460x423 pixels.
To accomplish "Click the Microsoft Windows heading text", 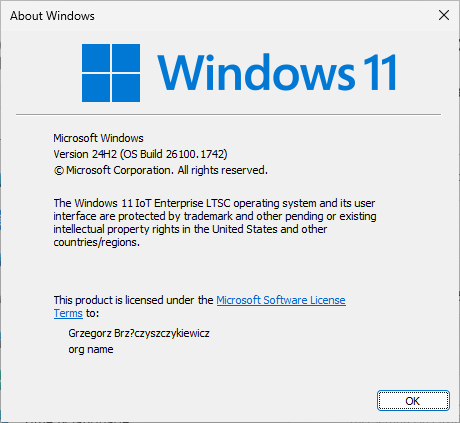I will 98,138.
